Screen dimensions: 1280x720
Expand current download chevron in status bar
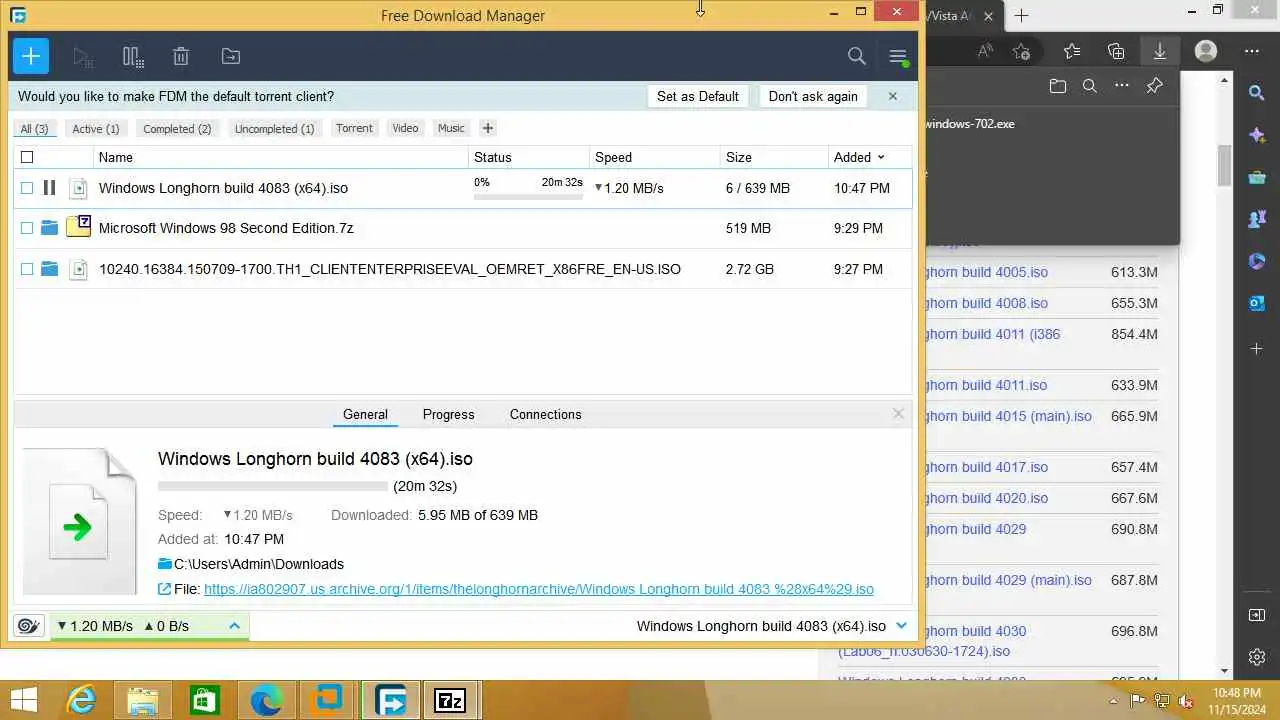pyautogui.click(x=901, y=626)
